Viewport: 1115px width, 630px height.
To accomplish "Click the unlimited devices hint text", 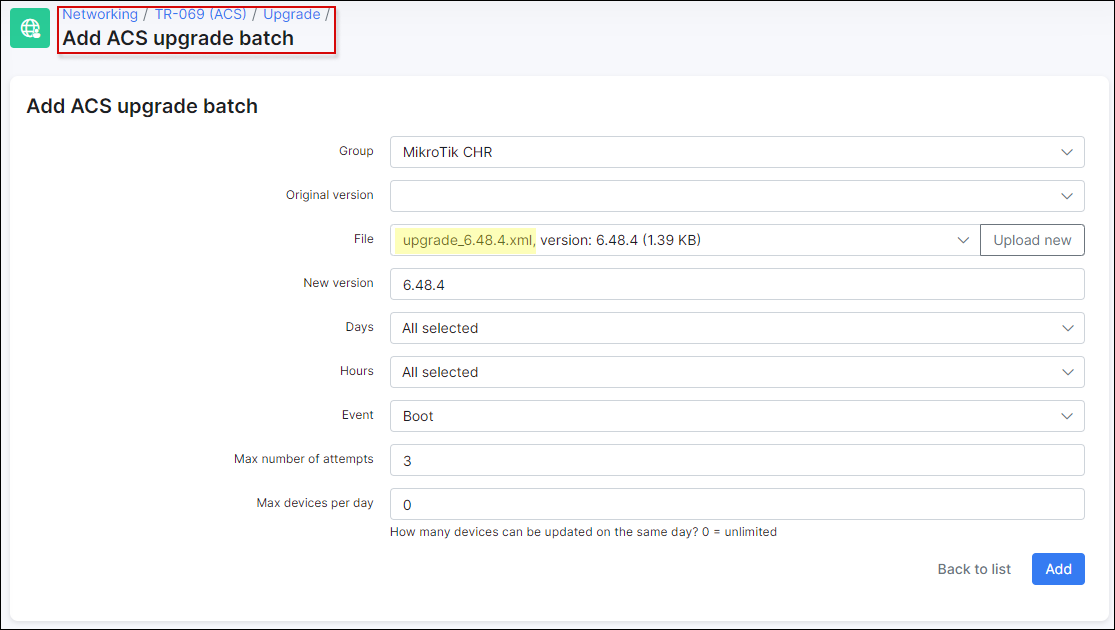I will (583, 532).
